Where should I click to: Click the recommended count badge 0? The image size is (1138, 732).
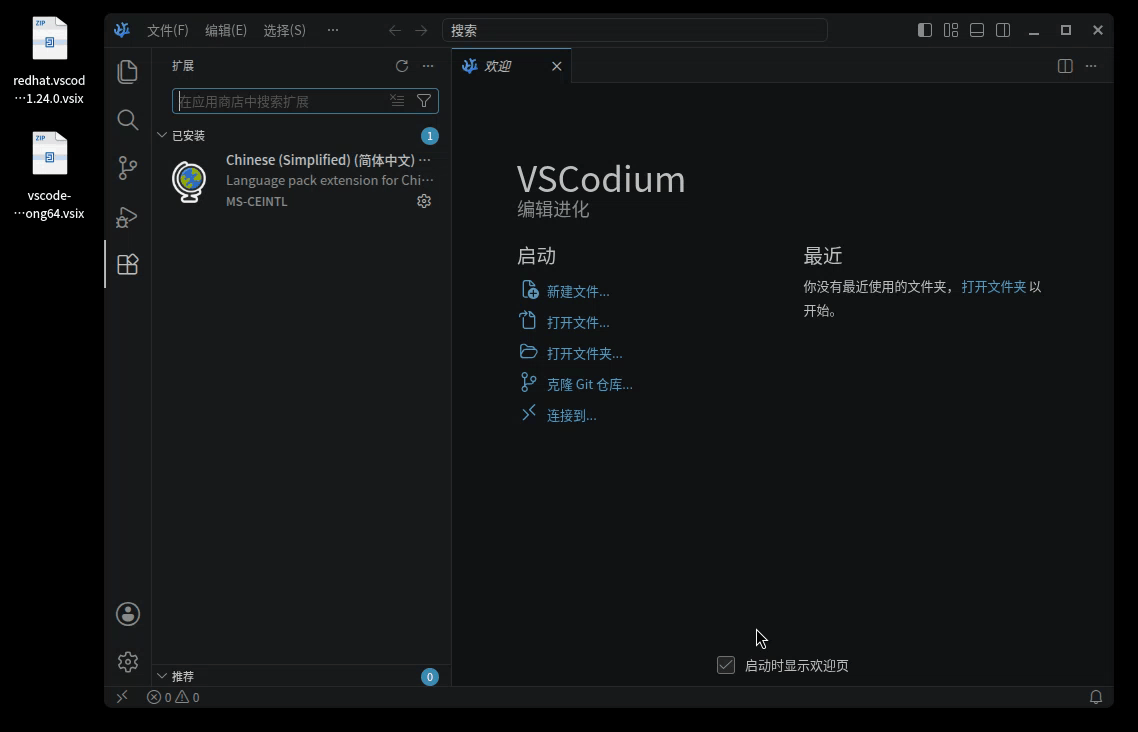click(430, 676)
